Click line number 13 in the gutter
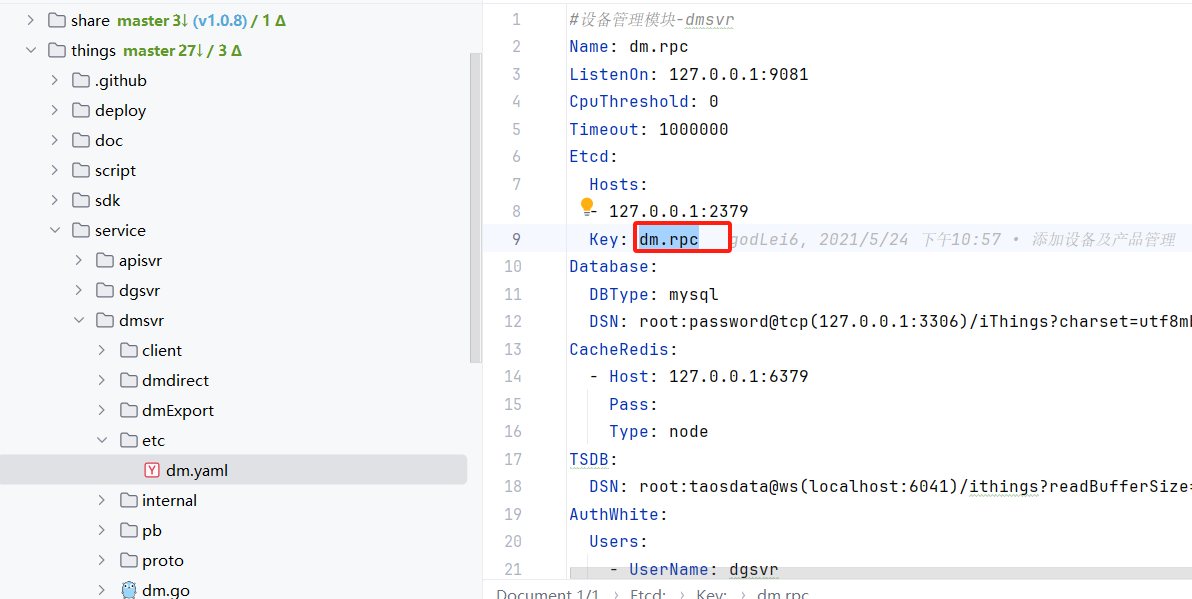Viewport: 1192px width, 599px height. pyautogui.click(x=512, y=349)
